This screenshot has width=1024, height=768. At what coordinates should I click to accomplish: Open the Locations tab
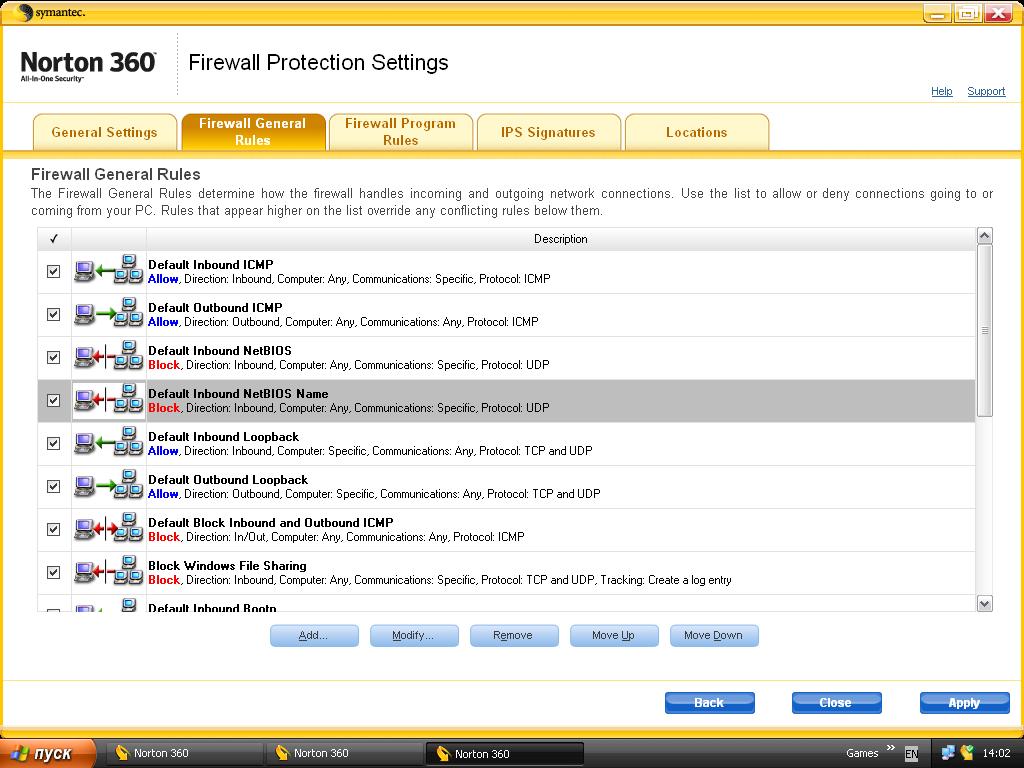(697, 132)
